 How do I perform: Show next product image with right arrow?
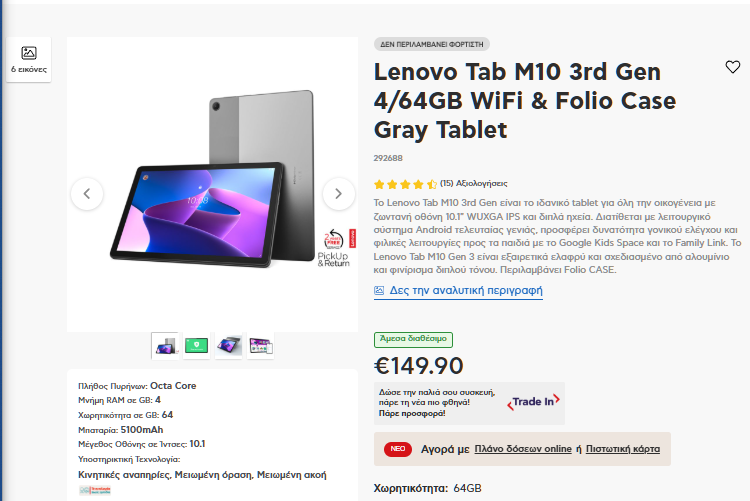(339, 194)
